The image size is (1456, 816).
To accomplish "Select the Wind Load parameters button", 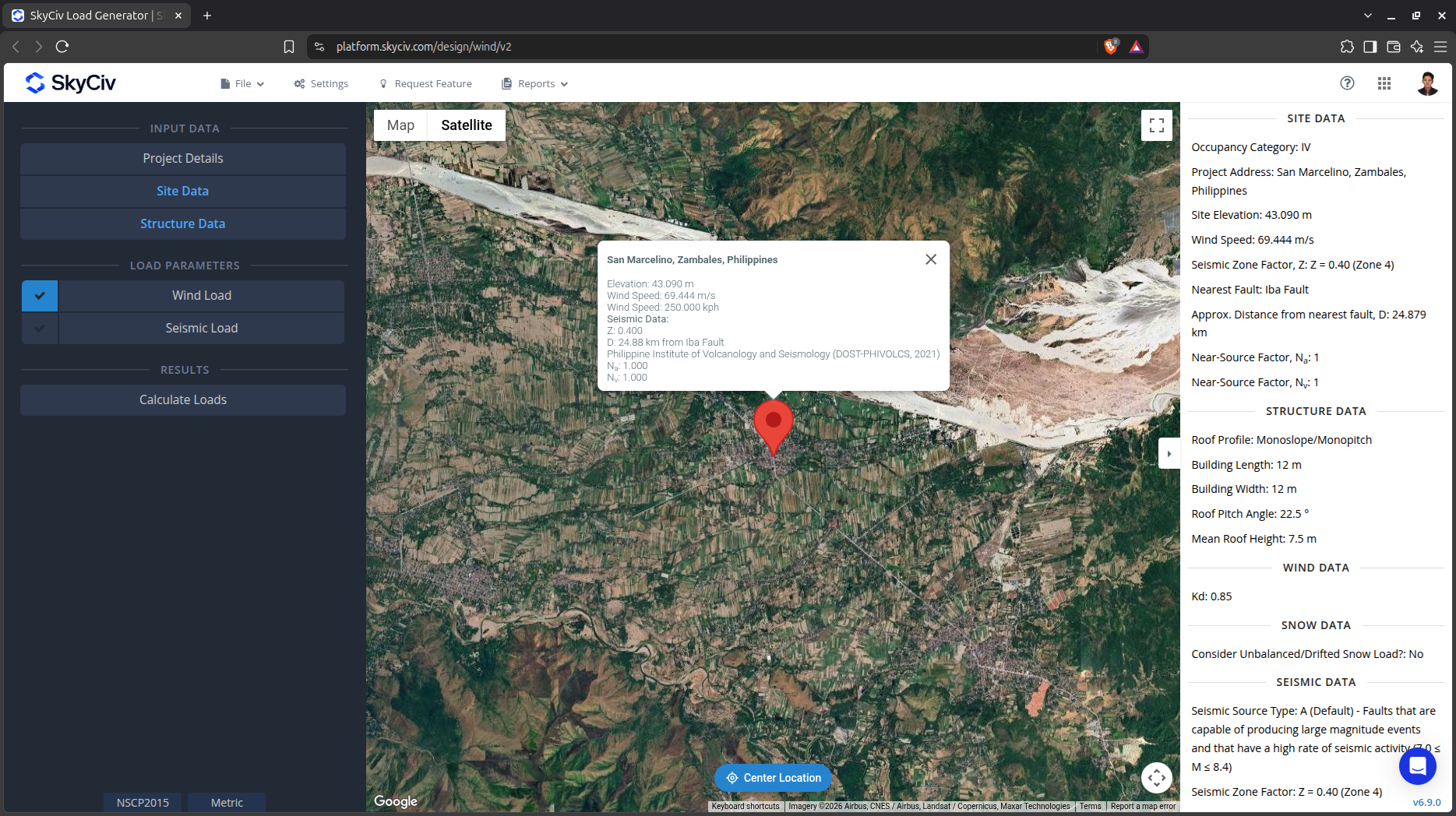I will [x=202, y=295].
